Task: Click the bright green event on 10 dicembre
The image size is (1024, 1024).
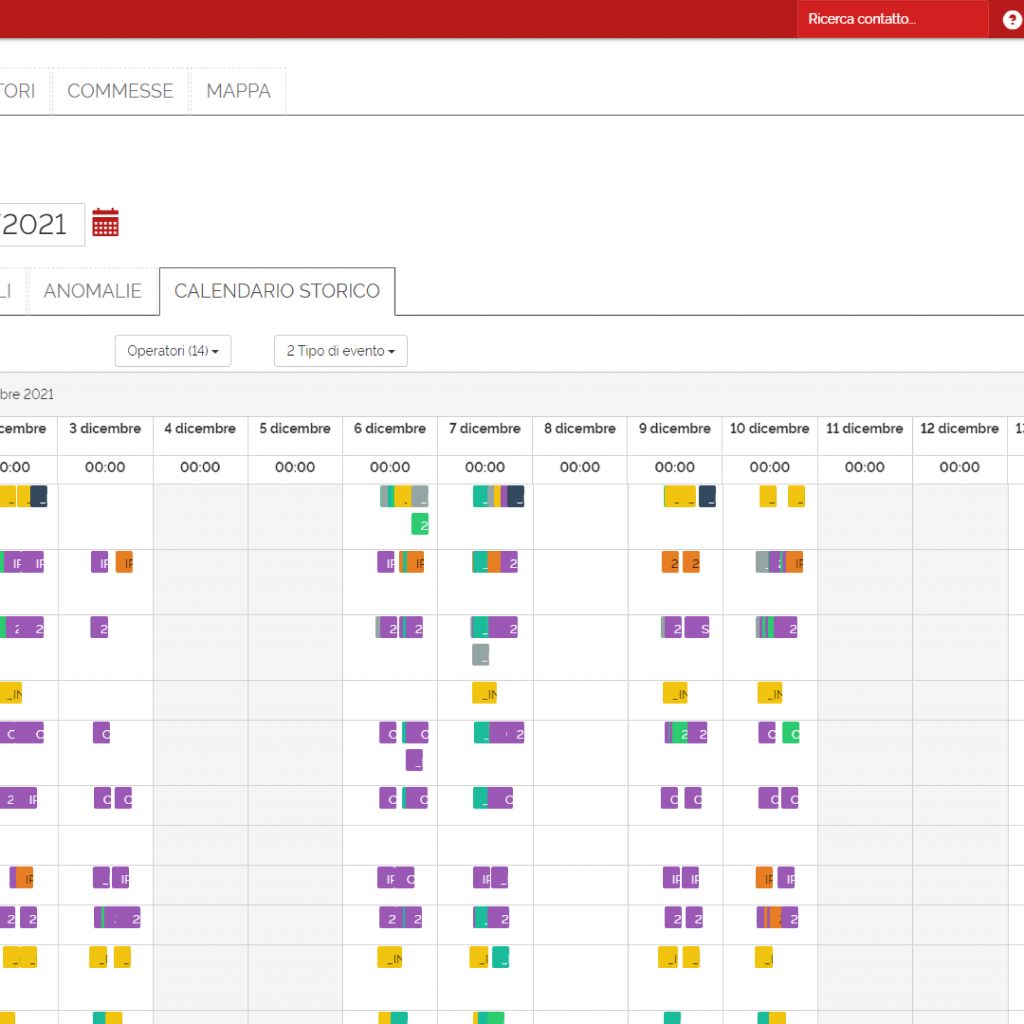Action: click(x=791, y=732)
